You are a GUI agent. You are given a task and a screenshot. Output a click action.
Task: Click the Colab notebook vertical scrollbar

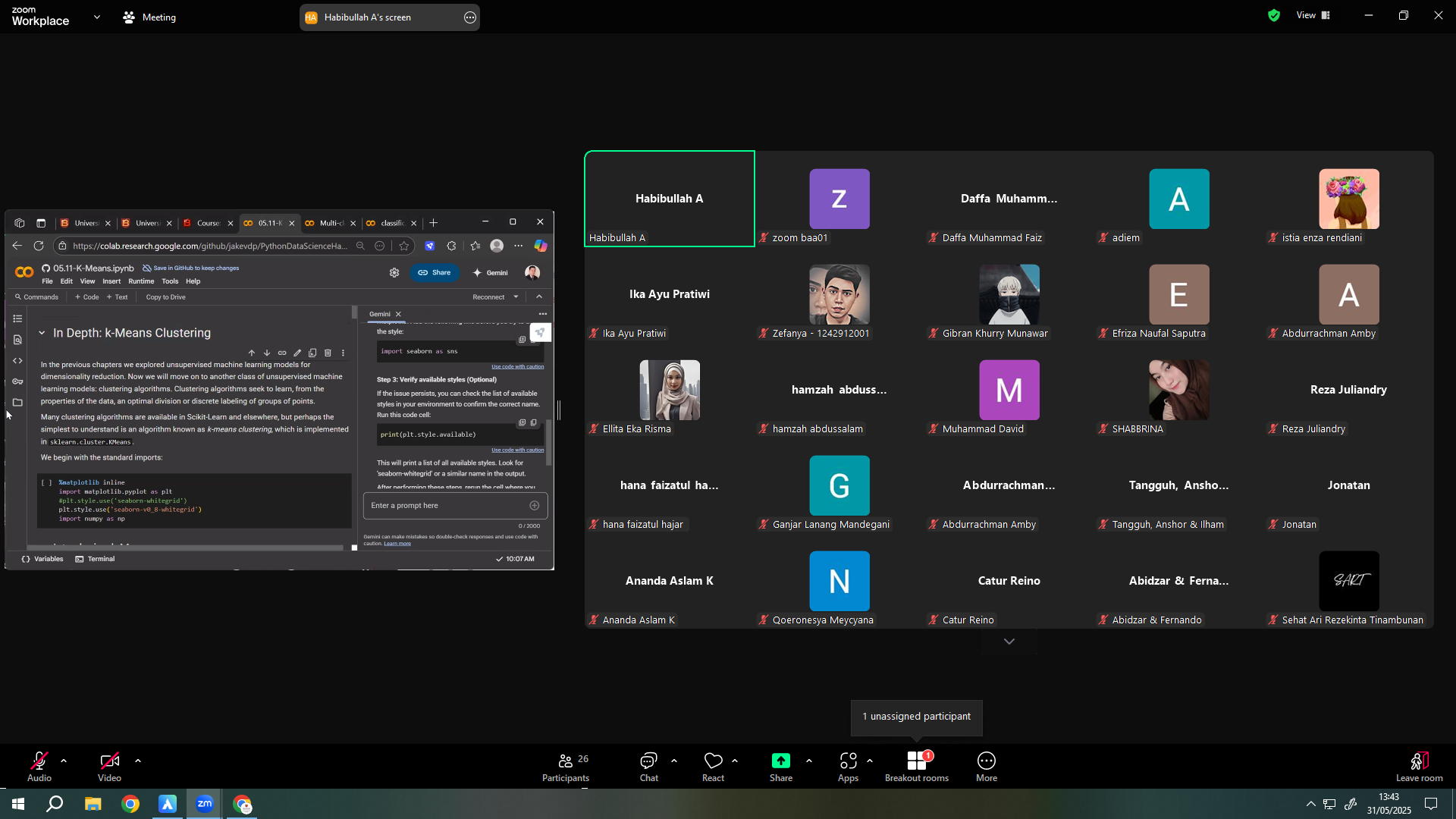[x=354, y=312]
